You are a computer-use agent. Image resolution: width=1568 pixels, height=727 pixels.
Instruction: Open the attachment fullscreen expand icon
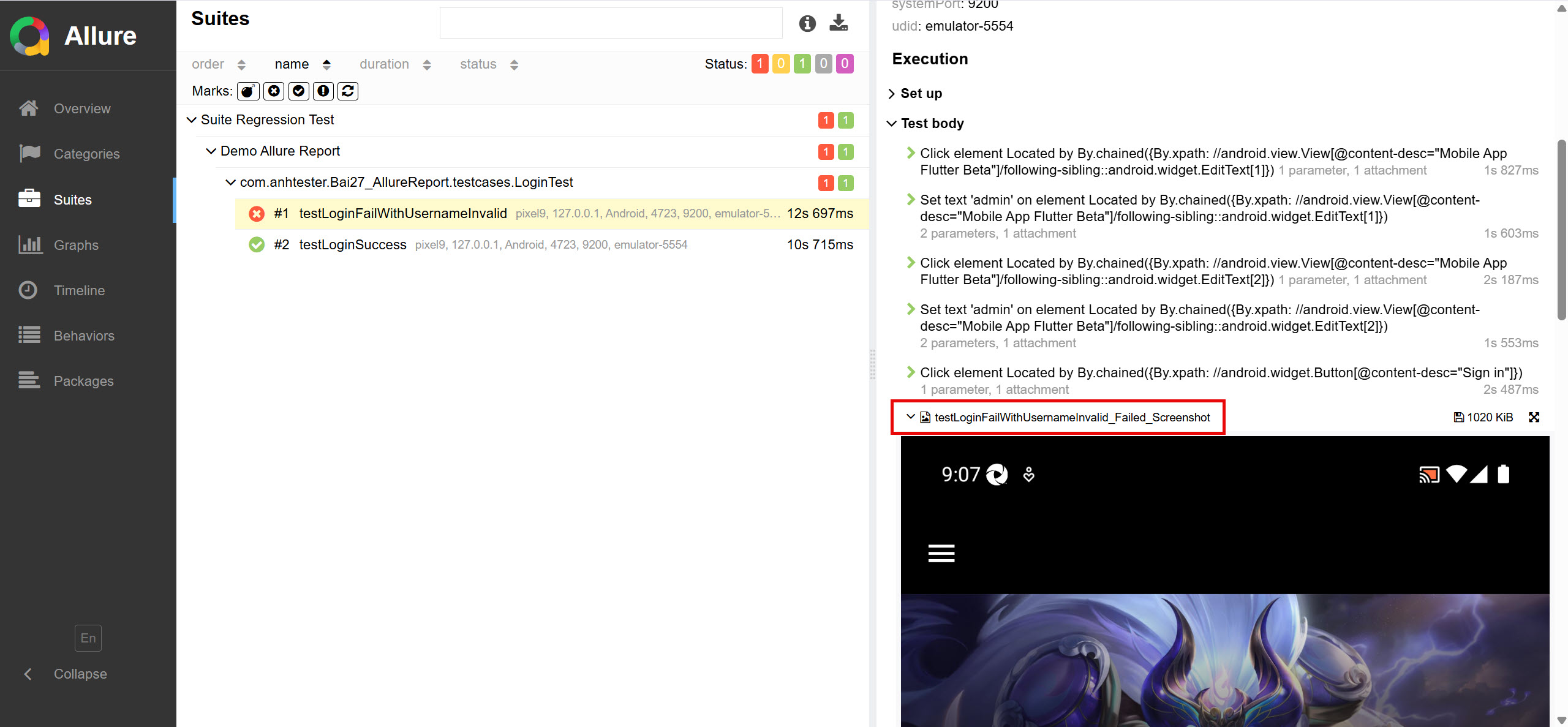click(x=1534, y=417)
